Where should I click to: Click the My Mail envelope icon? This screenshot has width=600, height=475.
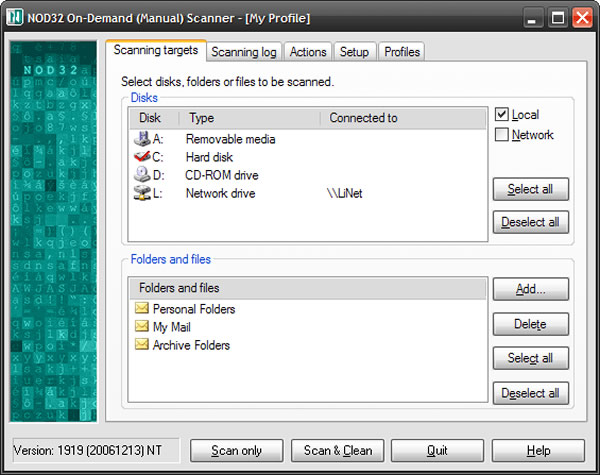[142, 326]
